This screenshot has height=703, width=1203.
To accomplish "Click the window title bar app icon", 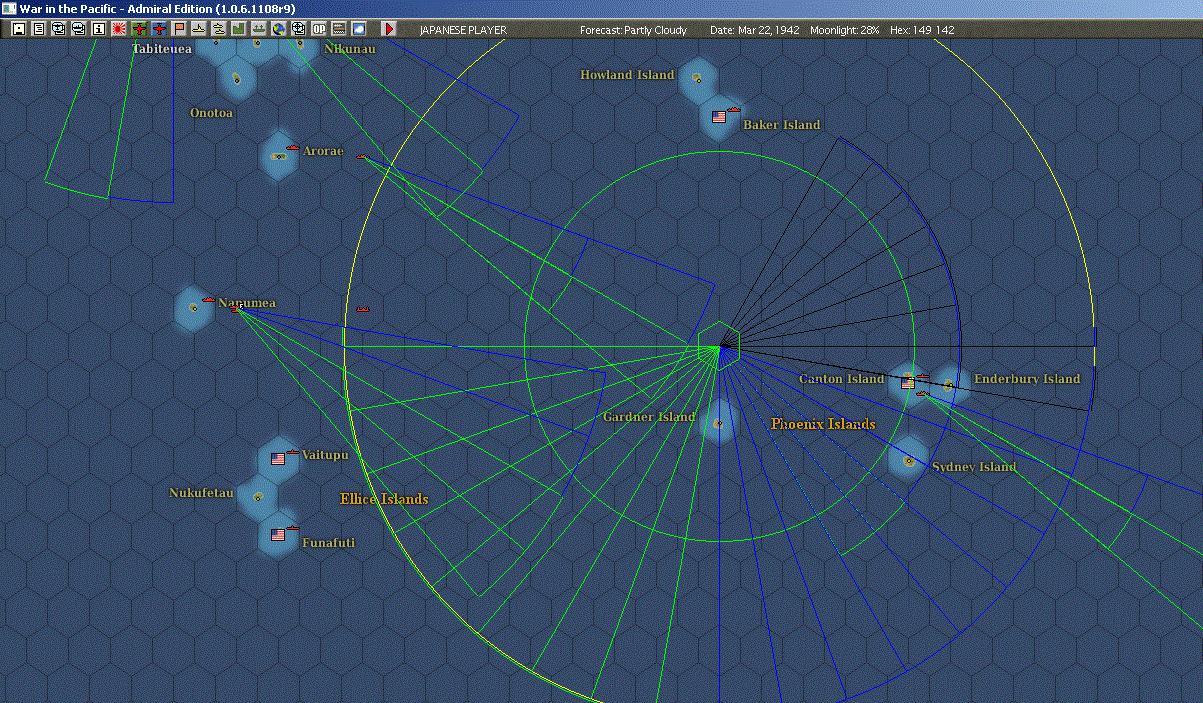I will click(x=9, y=8).
